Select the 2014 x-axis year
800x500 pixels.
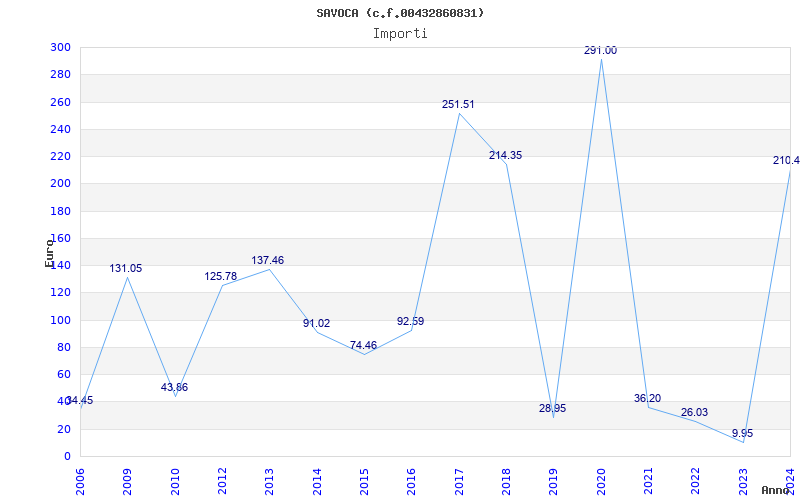coord(317,482)
